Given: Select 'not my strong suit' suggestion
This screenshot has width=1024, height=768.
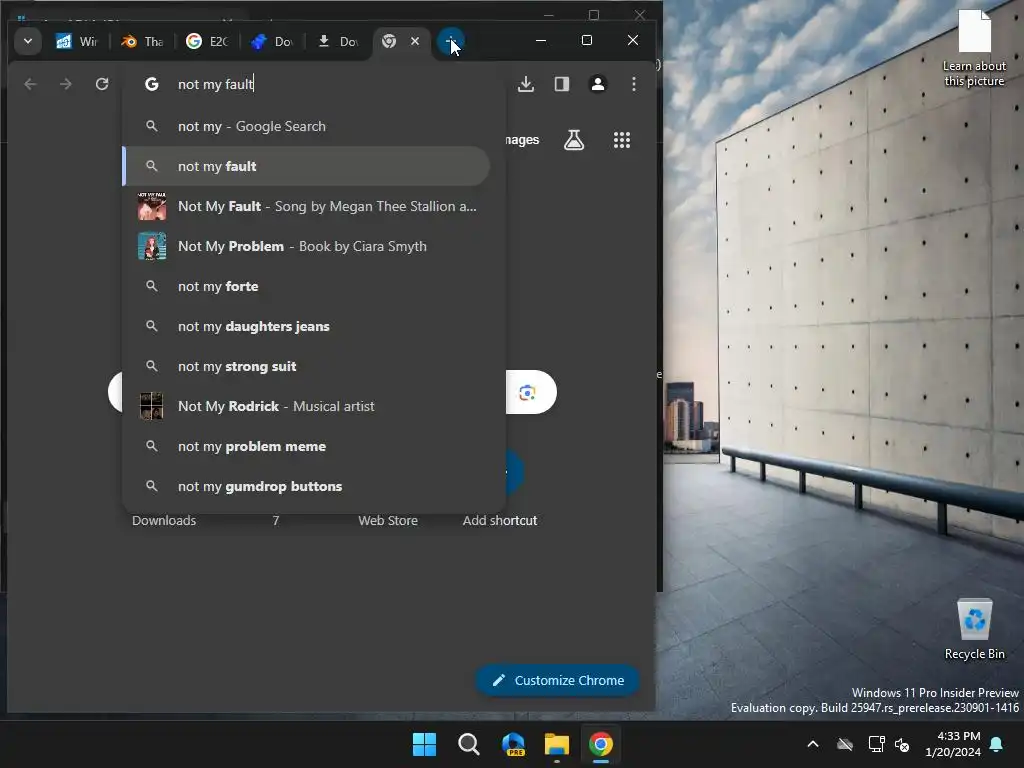Looking at the screenshot, I should (306, 366).
